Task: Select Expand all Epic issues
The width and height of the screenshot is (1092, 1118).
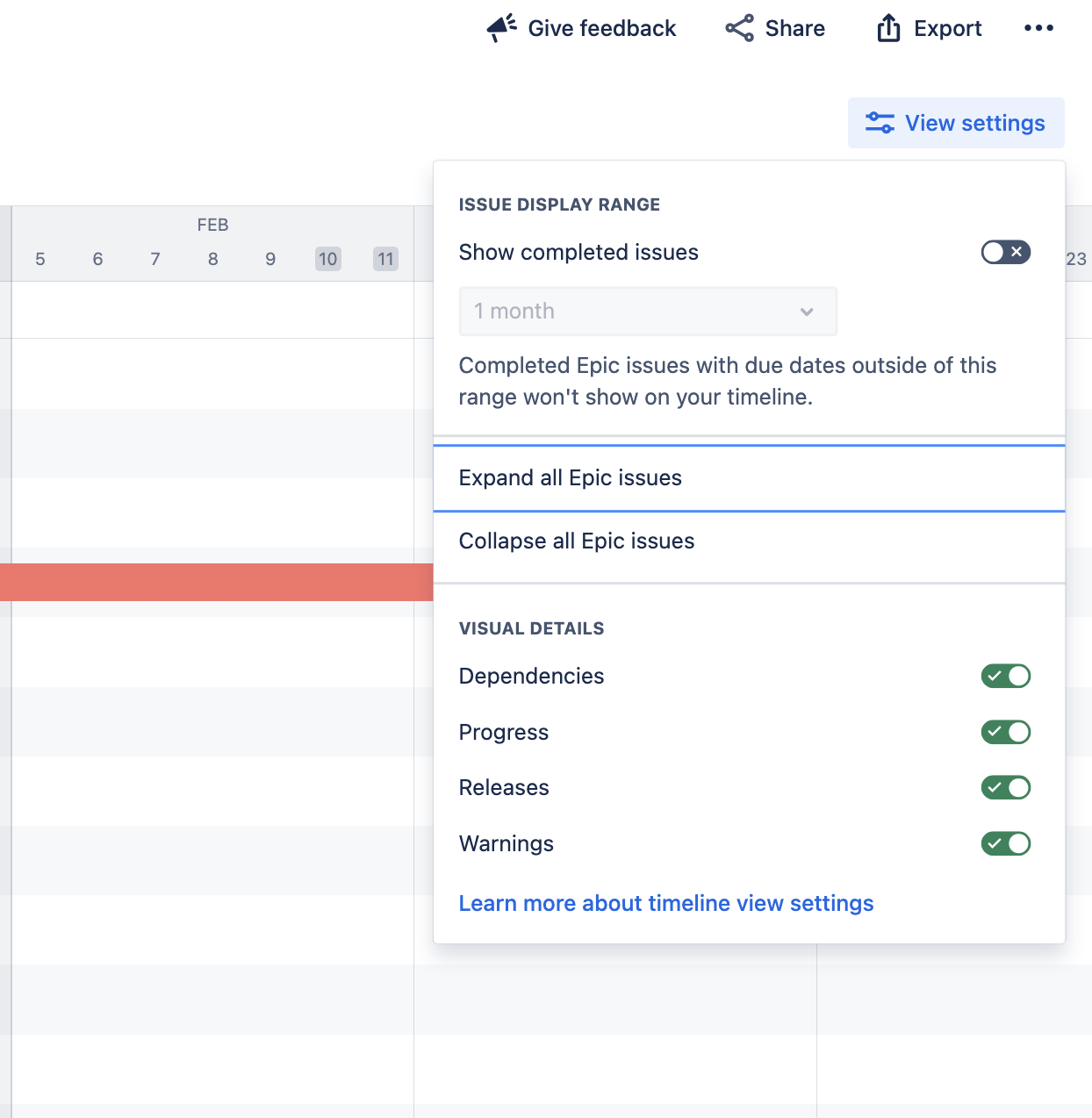Action: (x=571, y=477)
